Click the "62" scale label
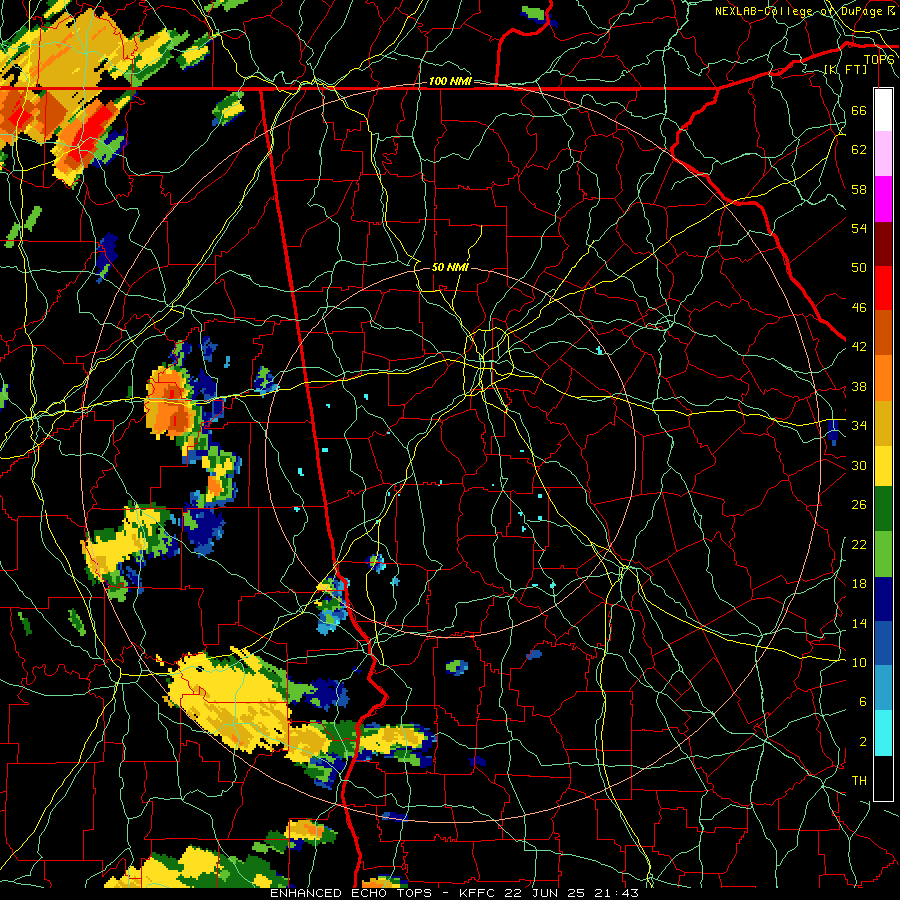900x900 pixels. (x=859, y=150)
